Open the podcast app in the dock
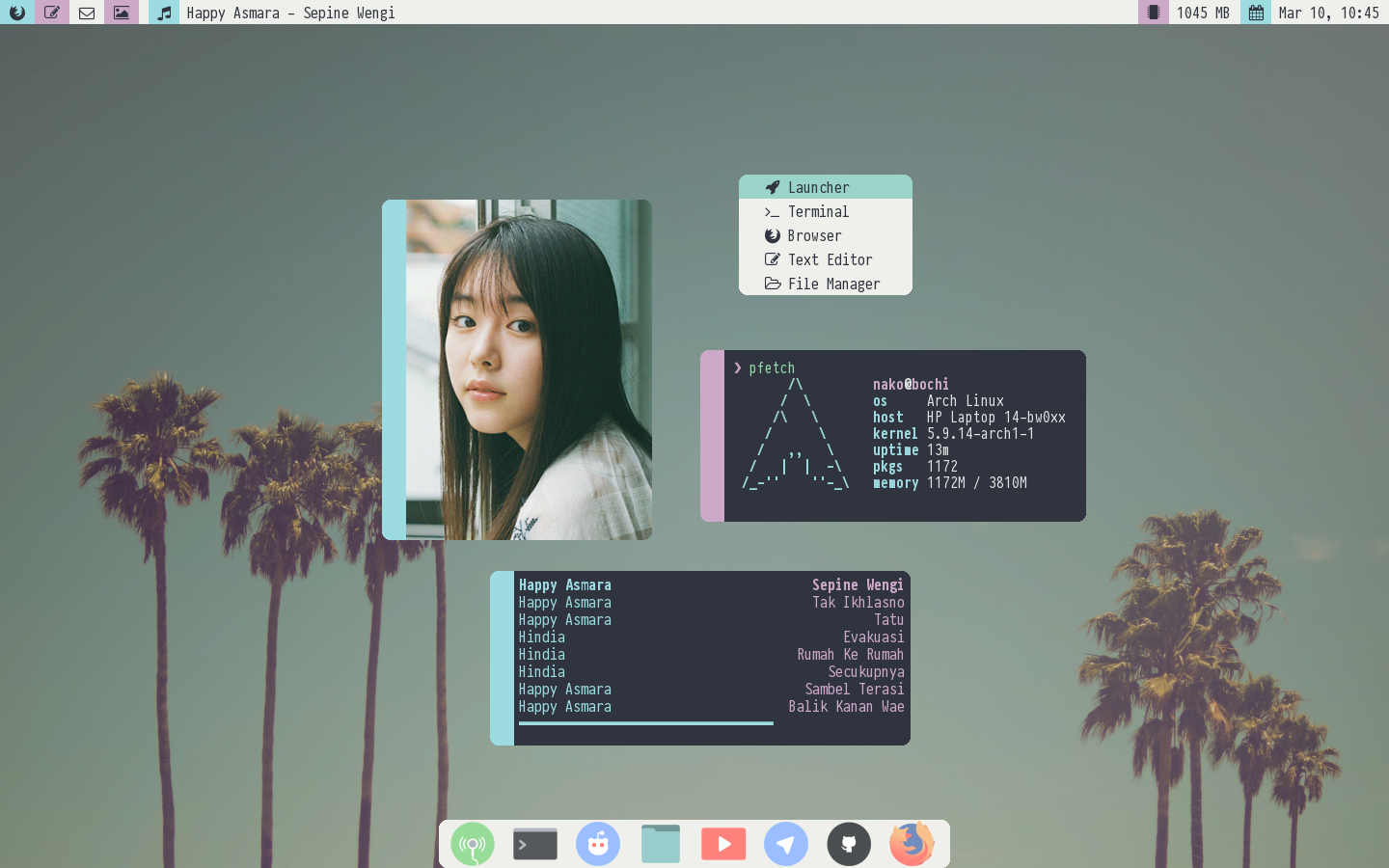The image size is (1389, 868). 473,844
